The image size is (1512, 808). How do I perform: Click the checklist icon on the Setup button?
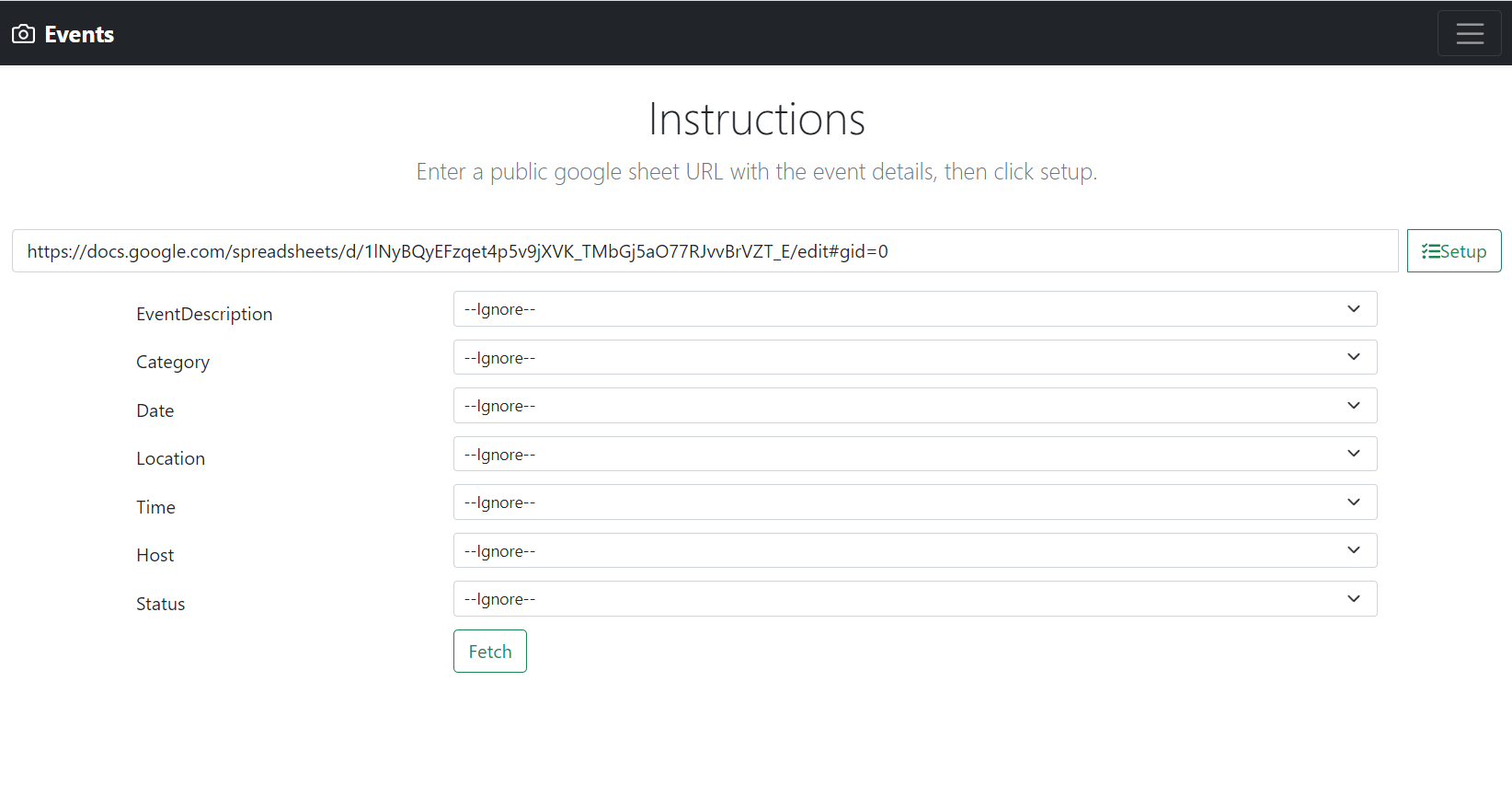(1430, 251)
